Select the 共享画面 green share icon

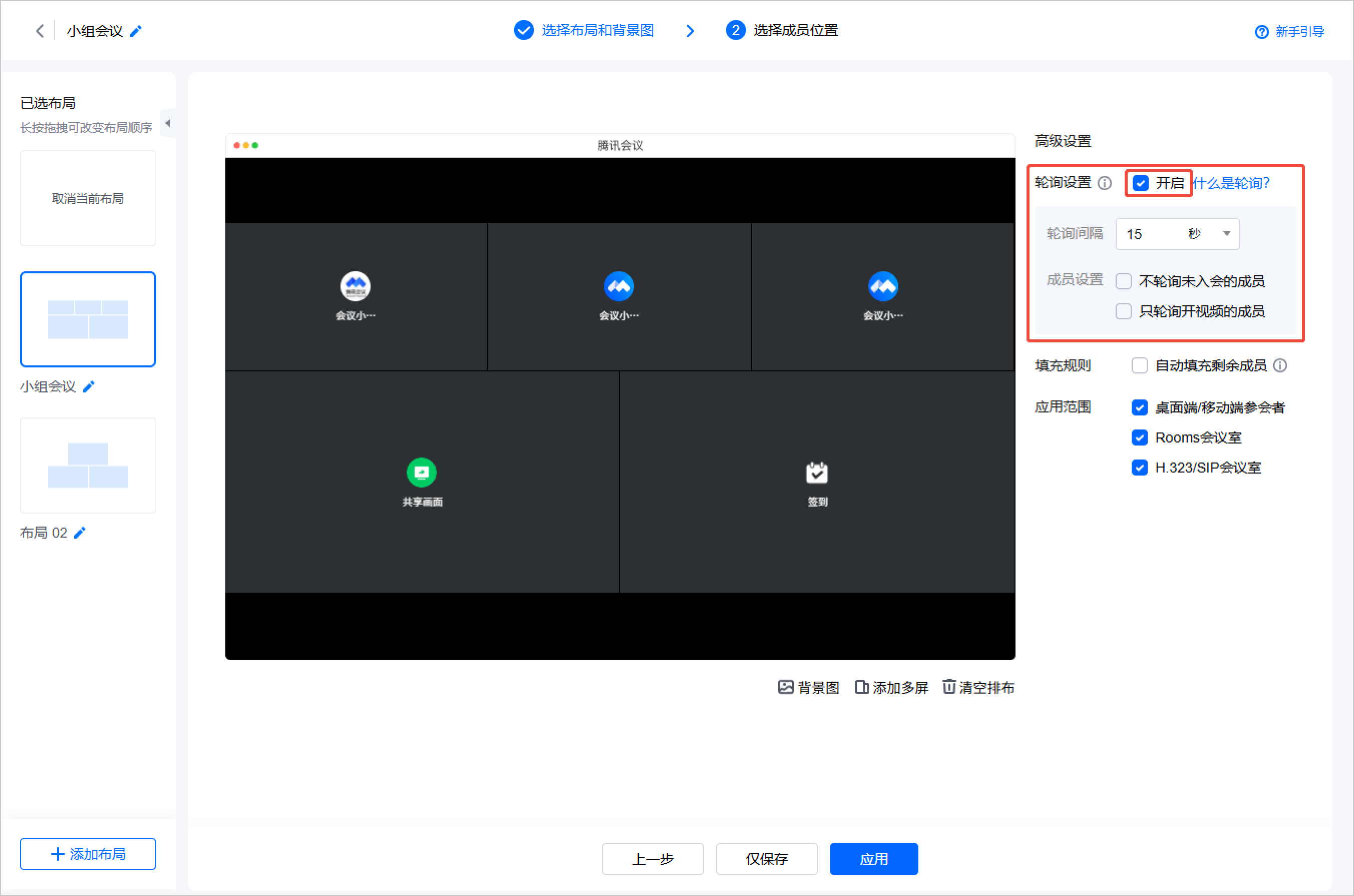(x=422, y=473)
